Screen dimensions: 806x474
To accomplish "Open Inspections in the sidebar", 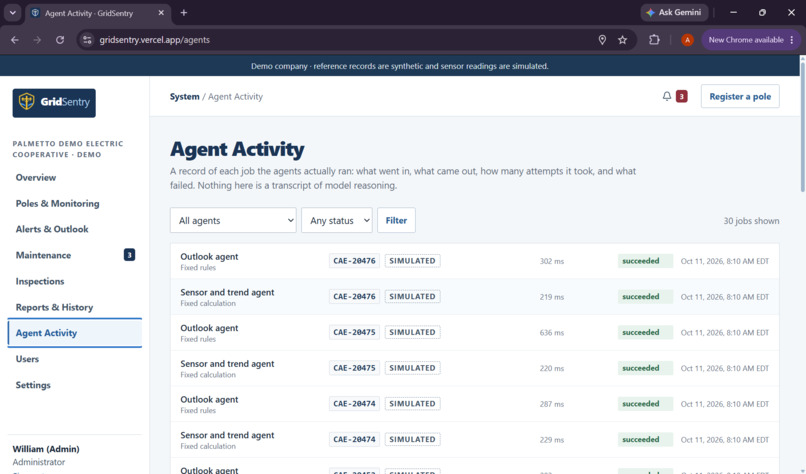I will (40, 281).
